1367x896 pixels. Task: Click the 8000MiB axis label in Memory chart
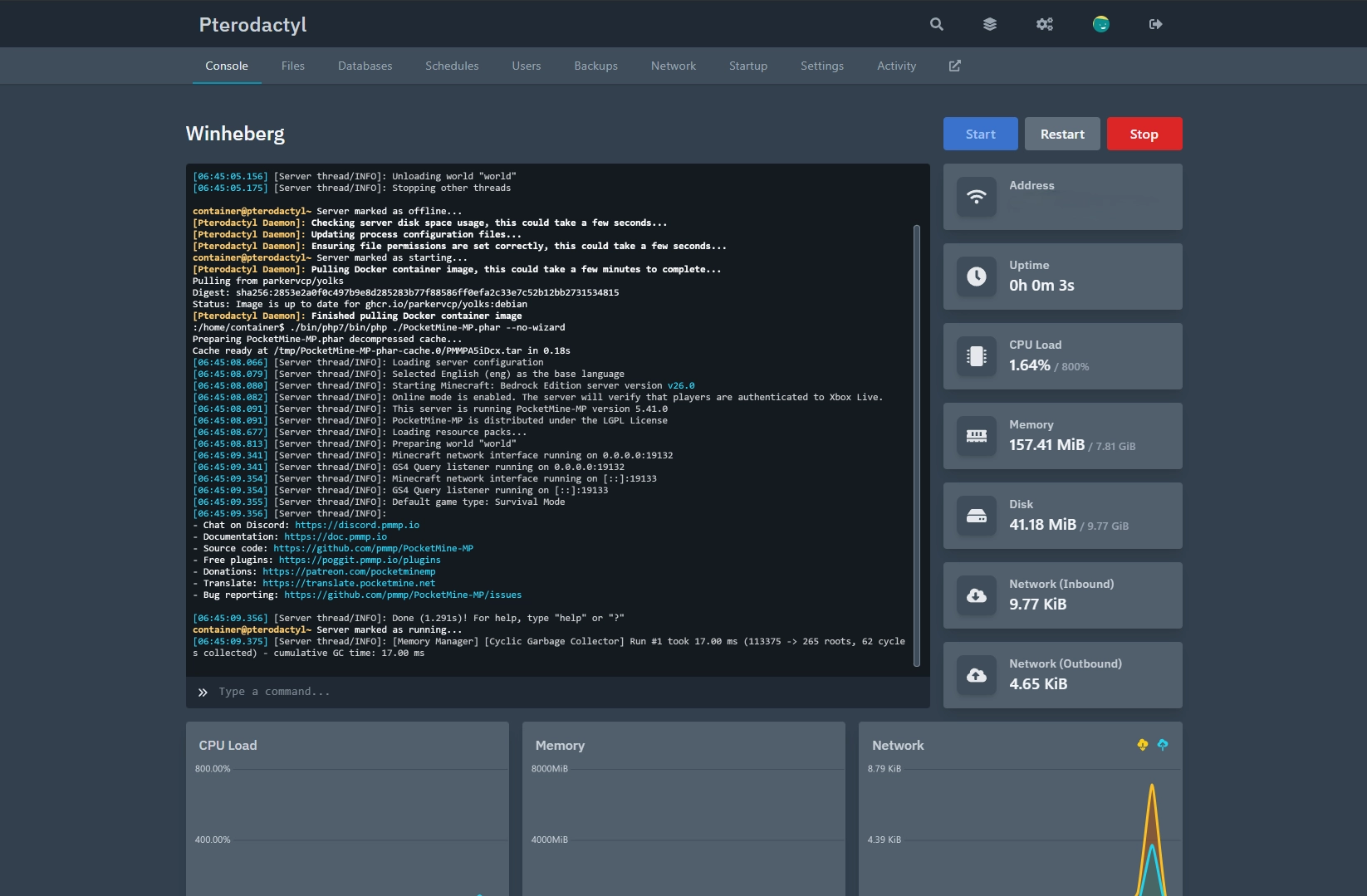(x=550, y=768)
